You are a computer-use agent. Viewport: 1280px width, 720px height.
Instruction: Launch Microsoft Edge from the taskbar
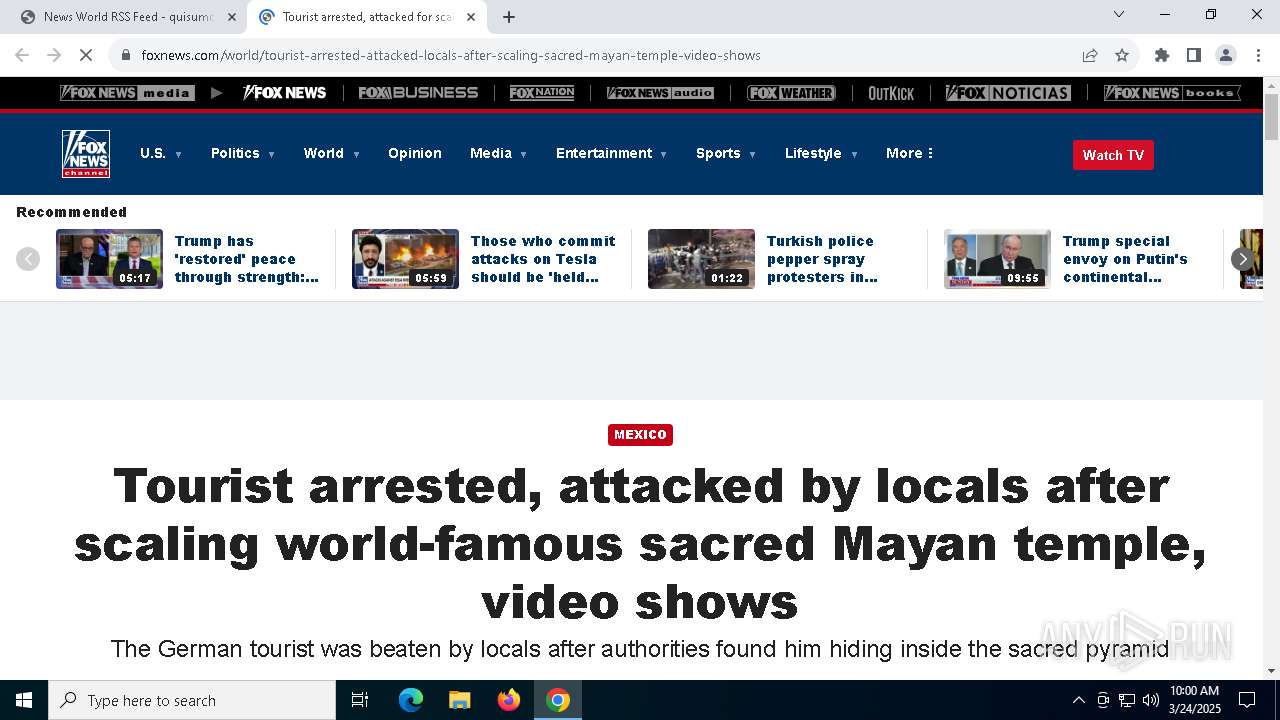tap(411, 700)
